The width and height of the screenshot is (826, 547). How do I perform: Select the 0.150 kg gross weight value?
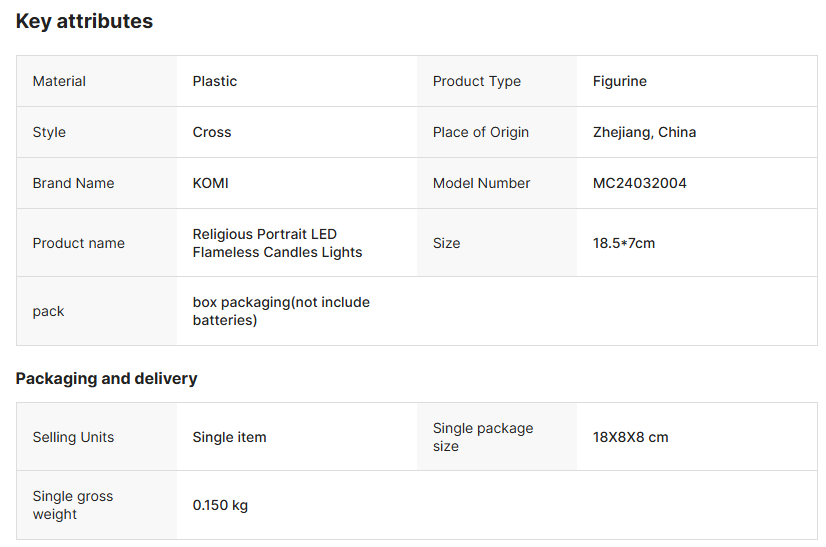coord(220,505)
